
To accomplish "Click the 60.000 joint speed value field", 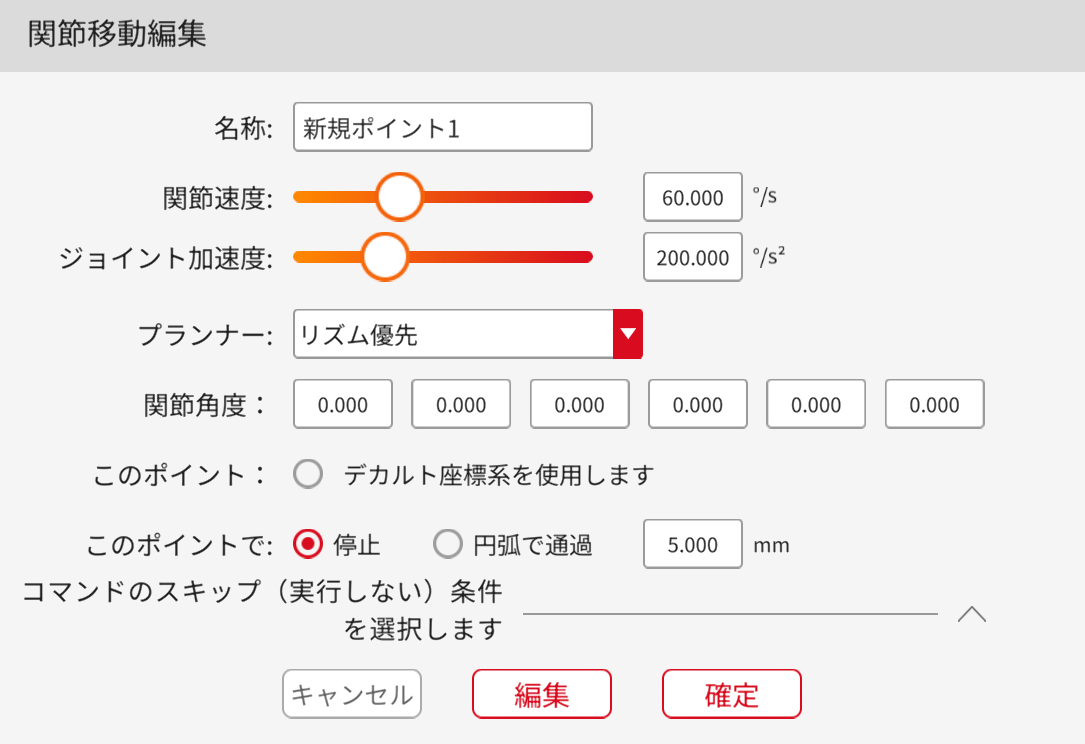I will (692, 198).
